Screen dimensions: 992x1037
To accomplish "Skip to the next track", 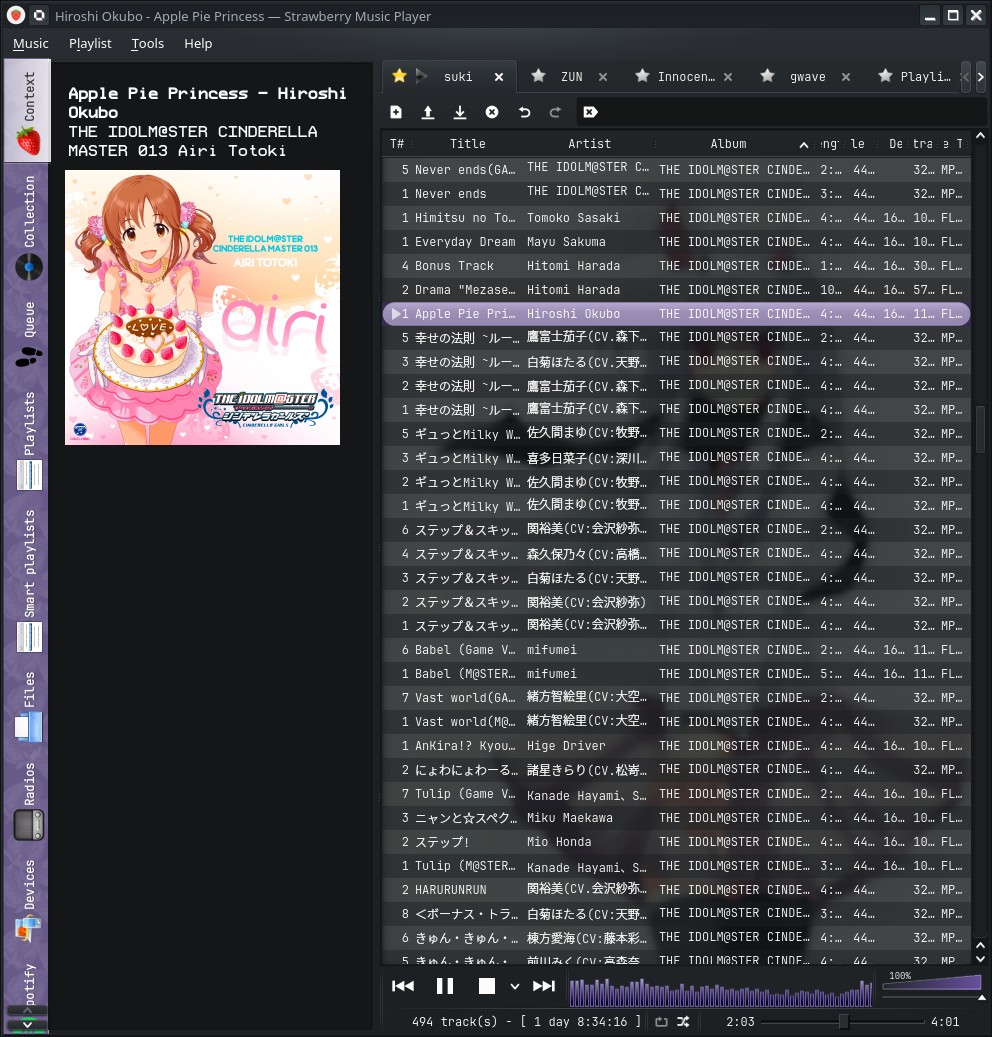I will click(x=544, y=986).
